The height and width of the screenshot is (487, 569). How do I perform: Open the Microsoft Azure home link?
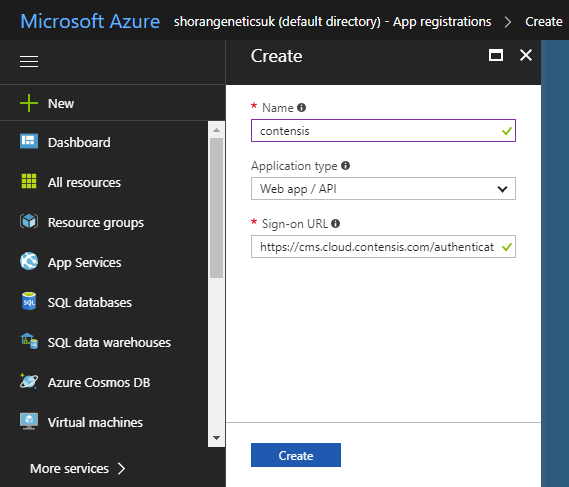(x=90, y=21)
